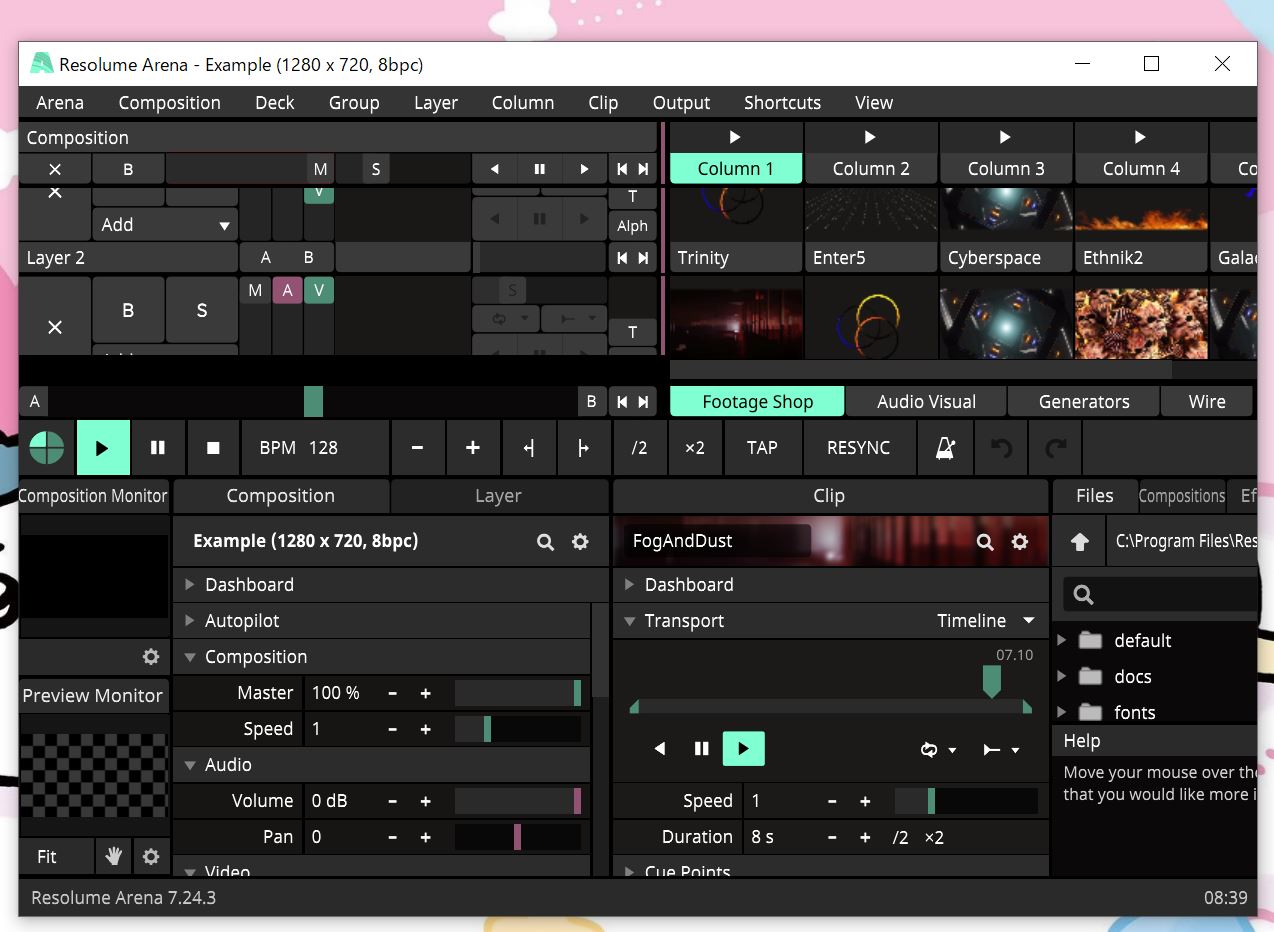Viewport: 1274px width, 932px height.
Task: Open the Output menu
Action: click(x=681, y=103)
